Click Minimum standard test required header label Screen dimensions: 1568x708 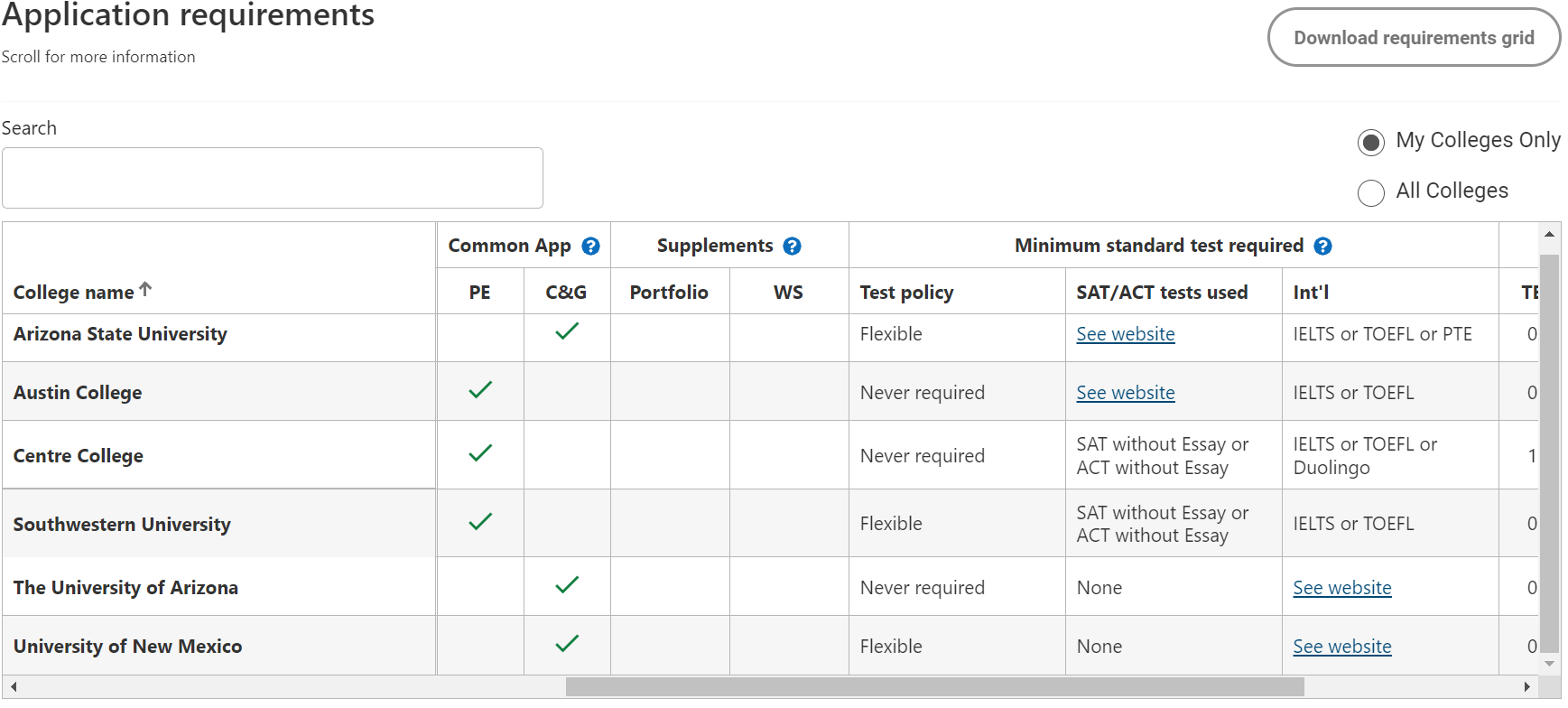click(x=1159, y=246)
